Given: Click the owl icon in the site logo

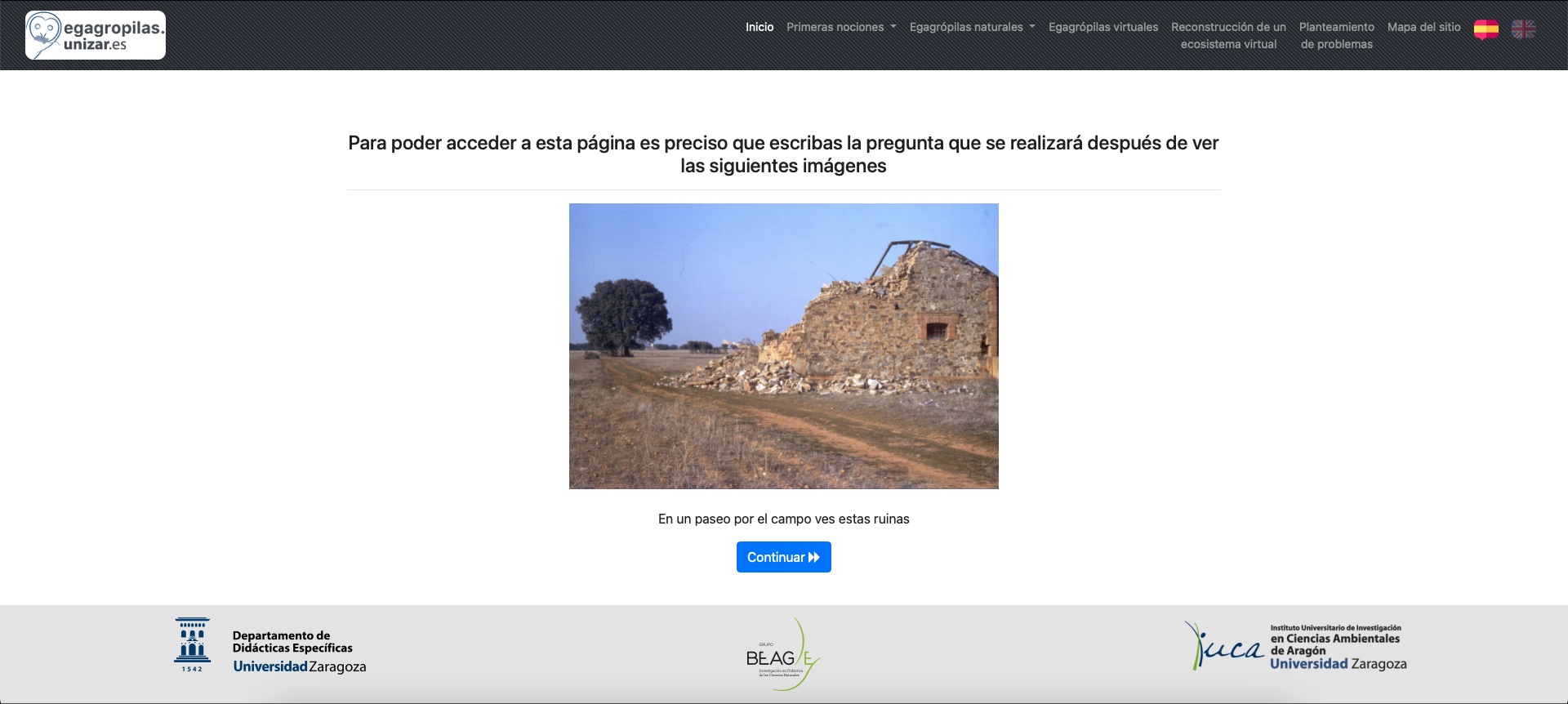Looking at the screenshot, I should [x=44, y=34].
